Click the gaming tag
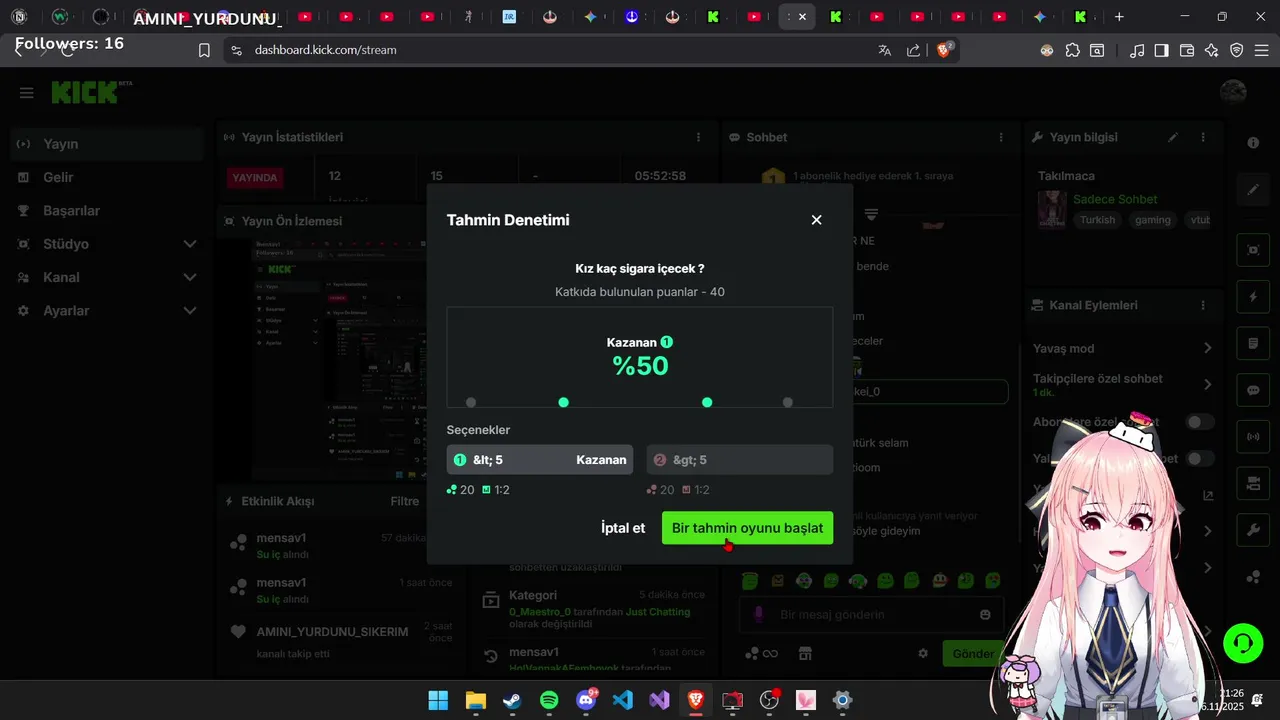 [1152, 220]
